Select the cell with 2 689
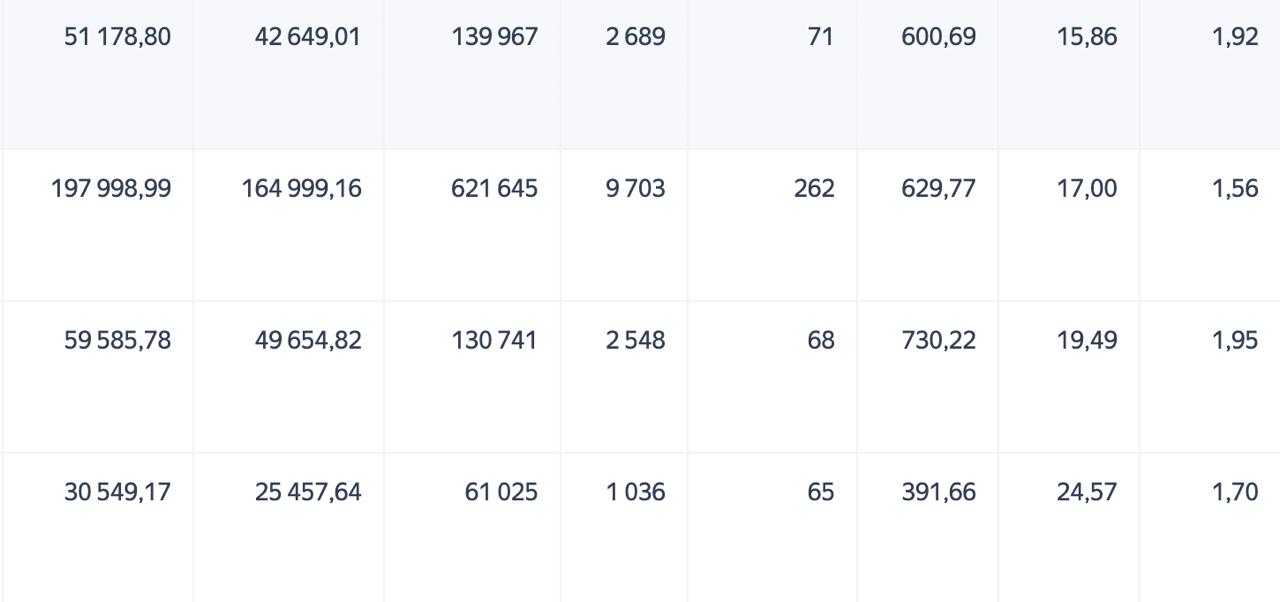The image size is (1280, 602). (x=635, y=37)
